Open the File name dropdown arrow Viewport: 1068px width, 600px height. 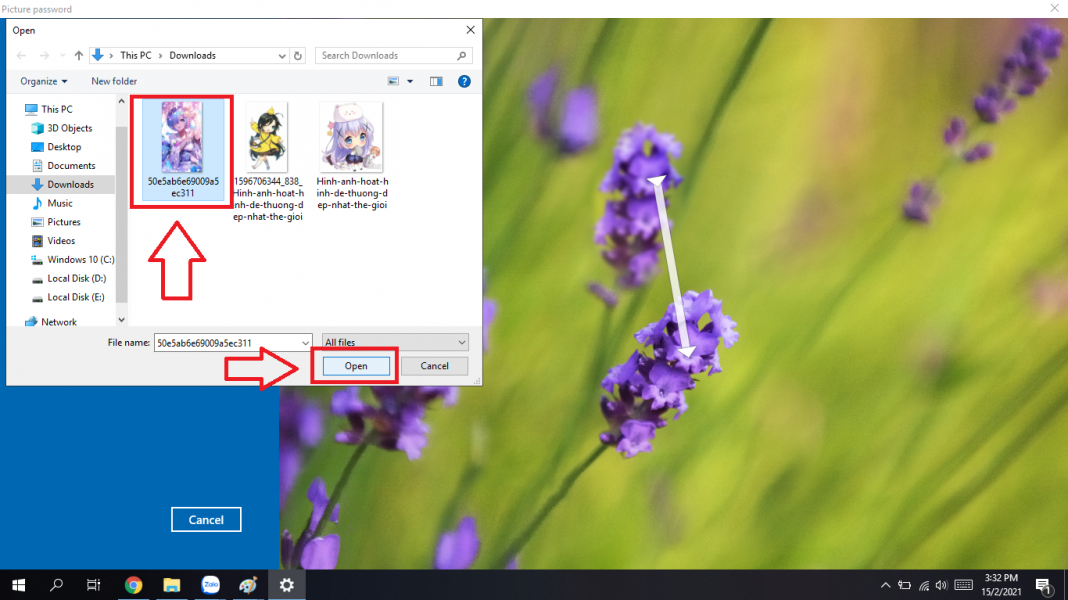[x=305, y=343]
